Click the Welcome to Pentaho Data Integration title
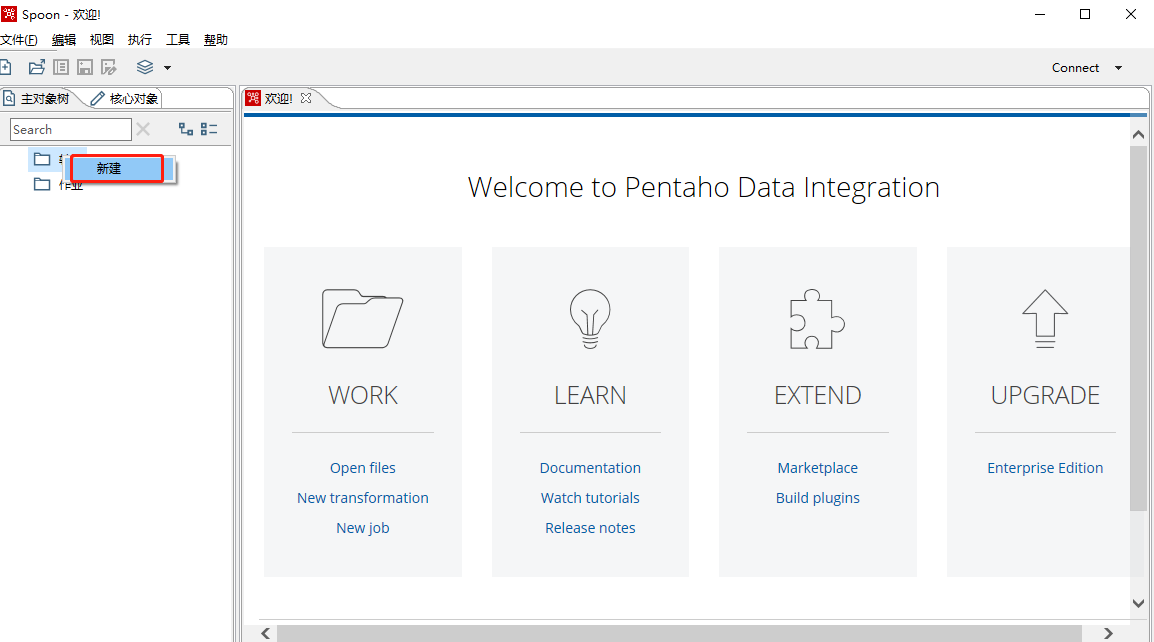The image size is (1154, 642). (704, 188)
